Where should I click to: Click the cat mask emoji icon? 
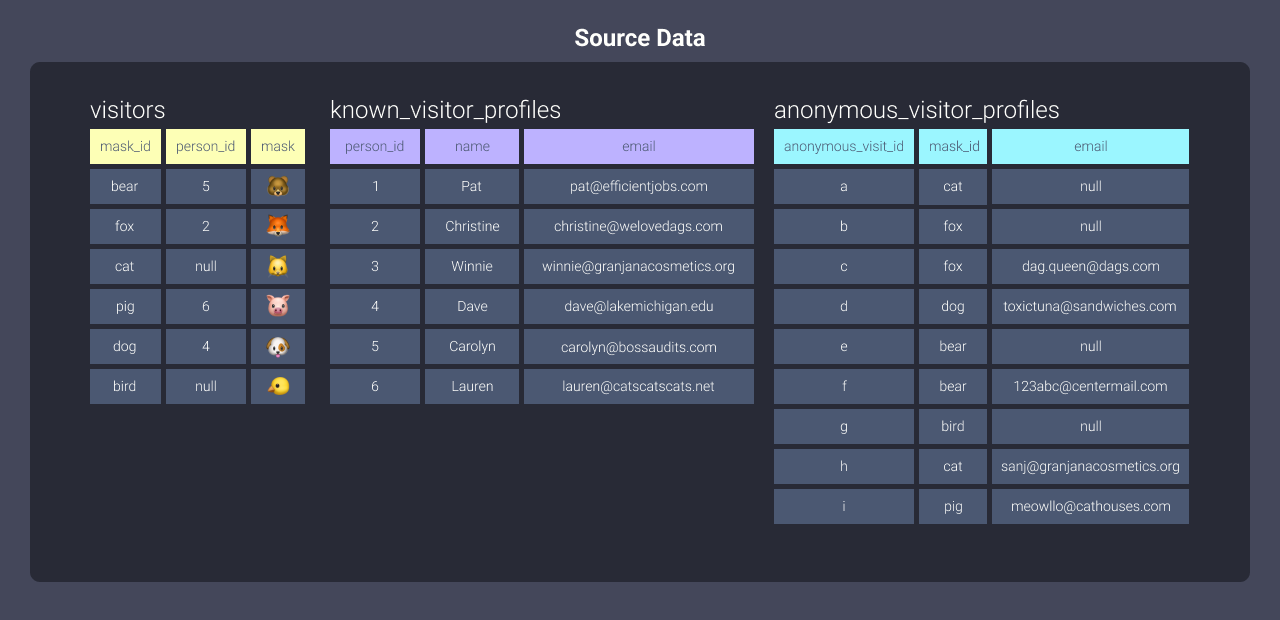point(277,266)
